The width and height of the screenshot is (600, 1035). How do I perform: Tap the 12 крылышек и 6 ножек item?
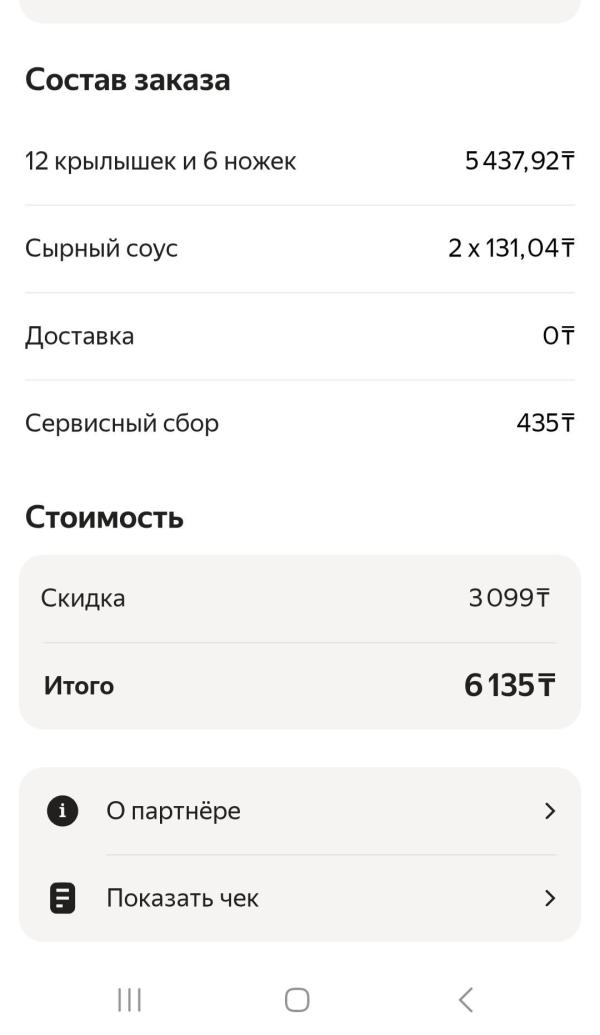[x=160, y=161]
